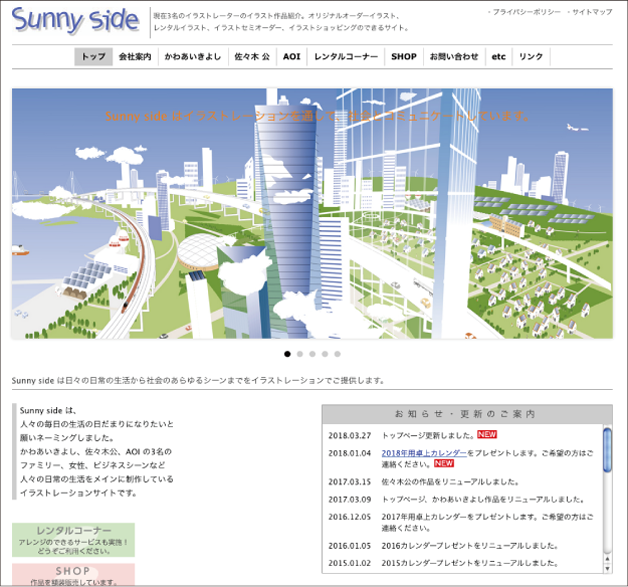Select the first slideshow dot
This screenshot has width=628, height=587.
tap(287, 354)
